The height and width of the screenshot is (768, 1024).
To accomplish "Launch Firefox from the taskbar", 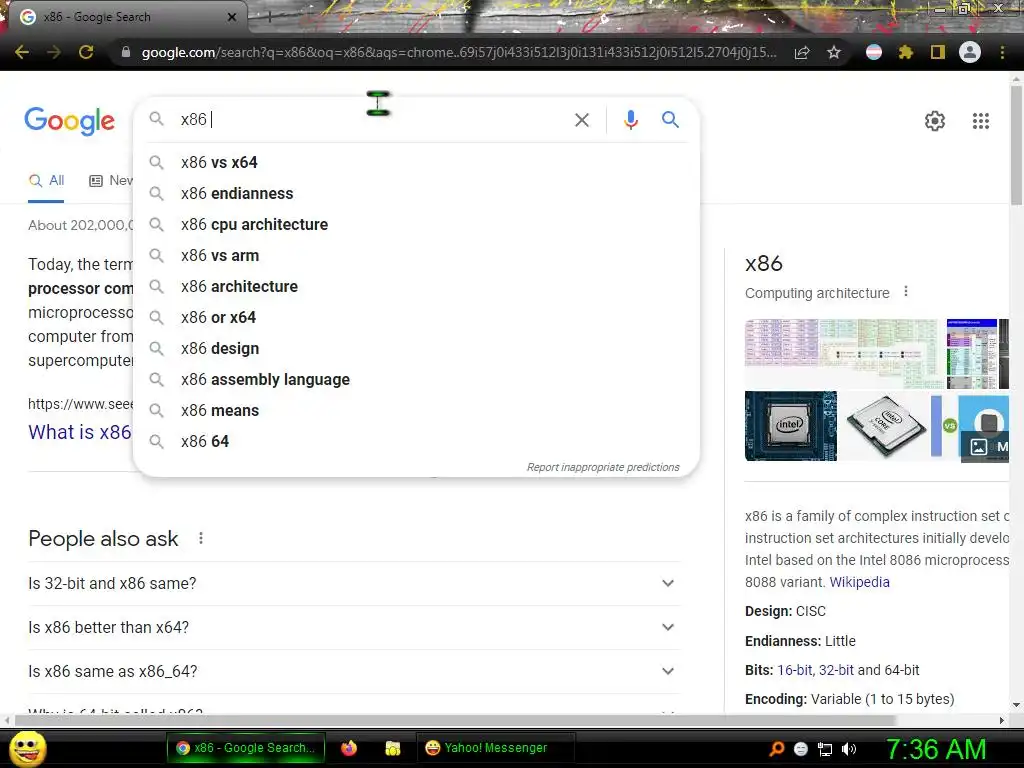I will 349,748.
